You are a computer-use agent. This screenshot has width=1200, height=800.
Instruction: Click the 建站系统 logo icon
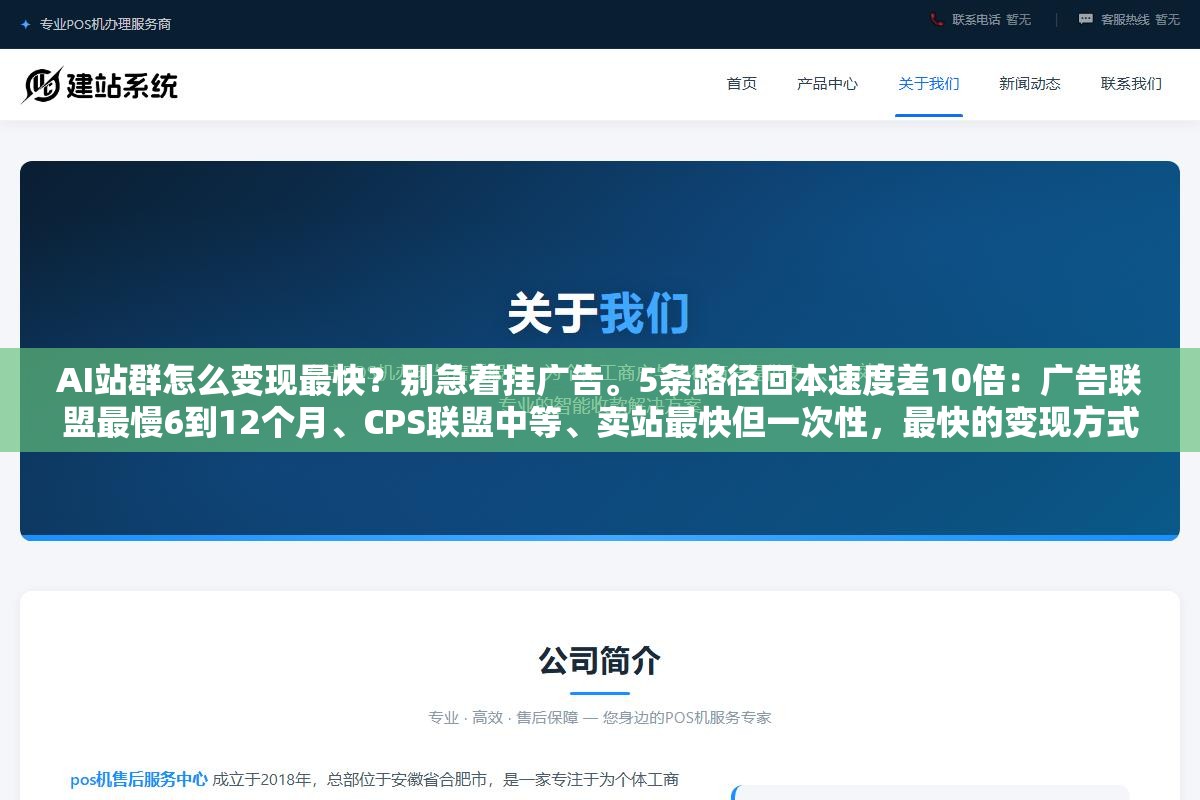tap(41, 85)
